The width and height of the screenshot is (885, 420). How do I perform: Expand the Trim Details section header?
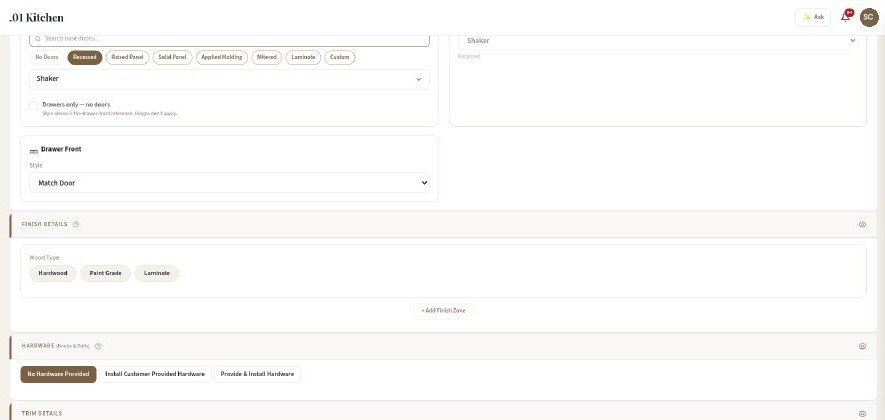click(x=444, y=412)
